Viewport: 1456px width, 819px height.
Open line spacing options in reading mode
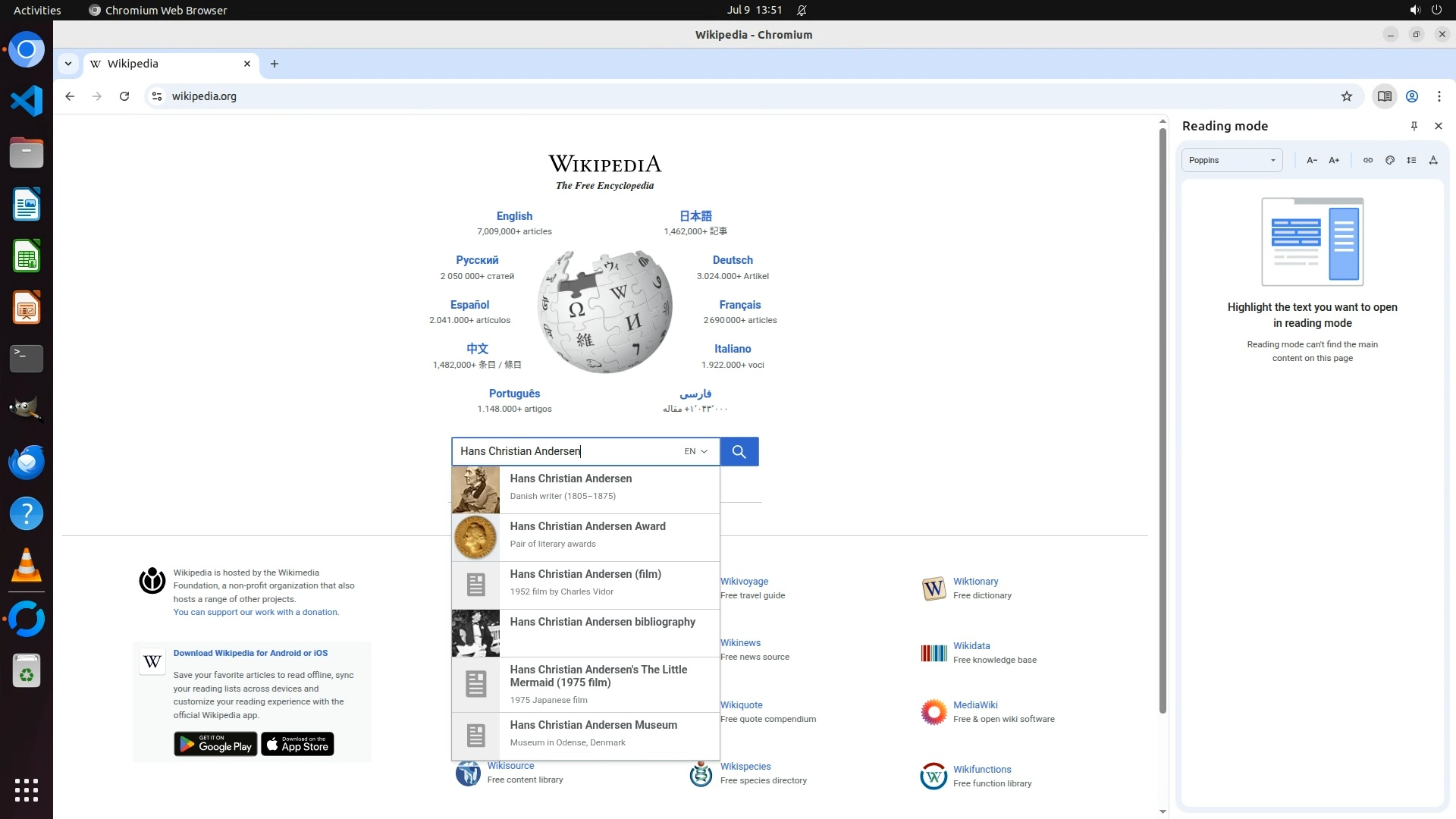[x=1411, y=160]
